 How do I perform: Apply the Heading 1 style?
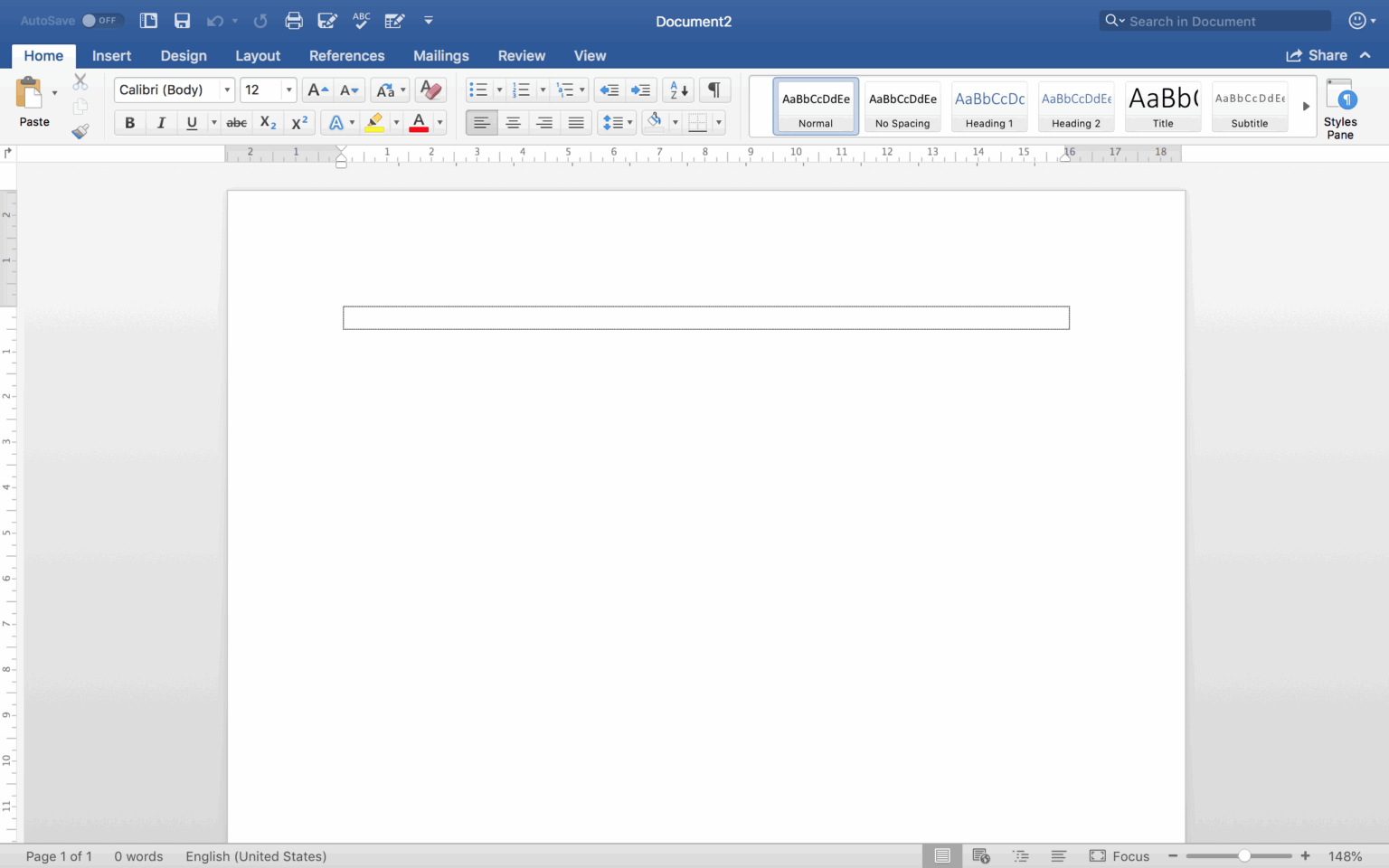click(988, 106)
